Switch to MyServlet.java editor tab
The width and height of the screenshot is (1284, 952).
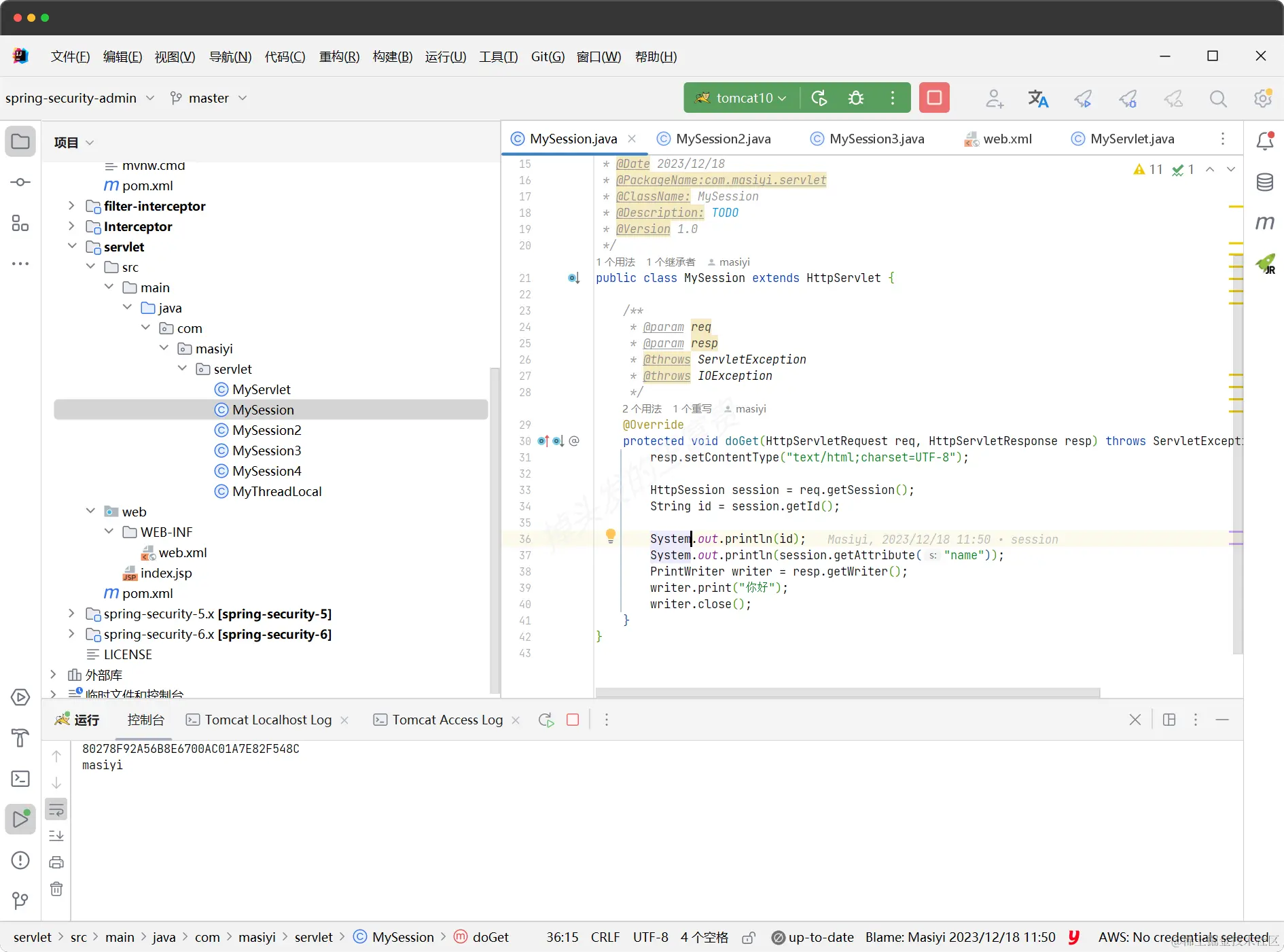pos(1123,139)
